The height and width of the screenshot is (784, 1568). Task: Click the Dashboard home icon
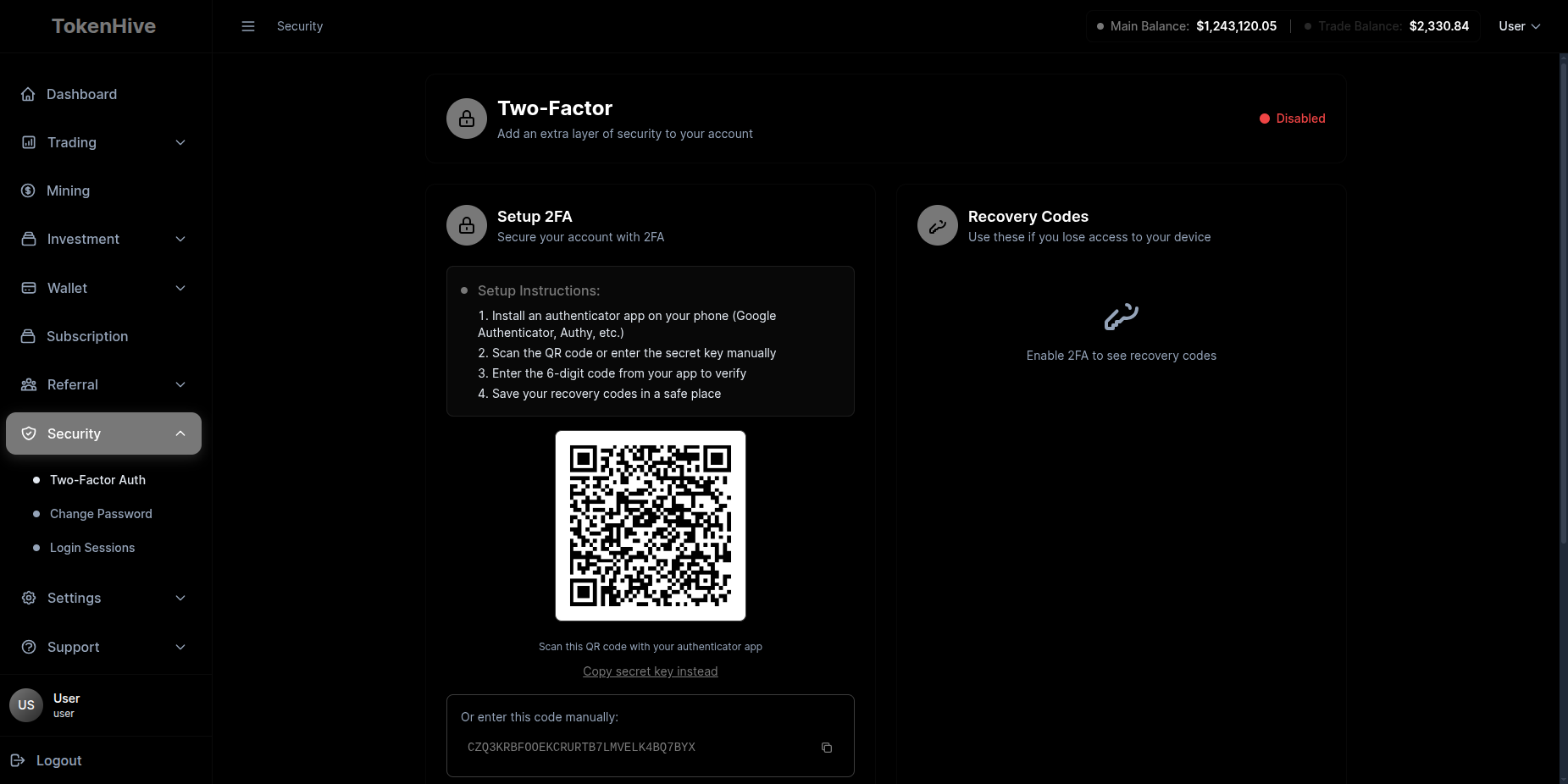click(28, 94)
